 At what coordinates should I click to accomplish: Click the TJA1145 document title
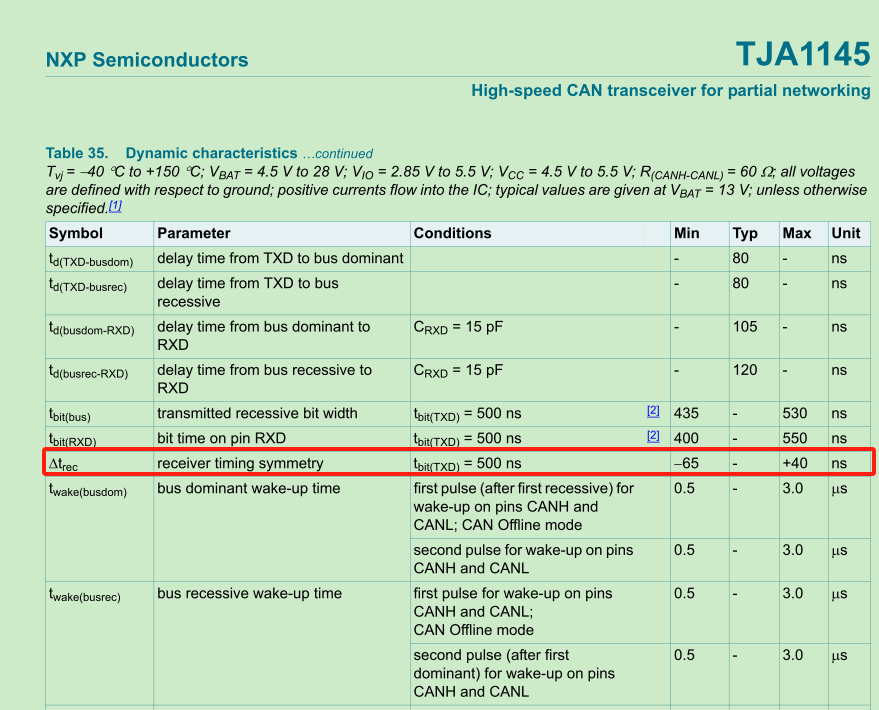tap(800, 55)
